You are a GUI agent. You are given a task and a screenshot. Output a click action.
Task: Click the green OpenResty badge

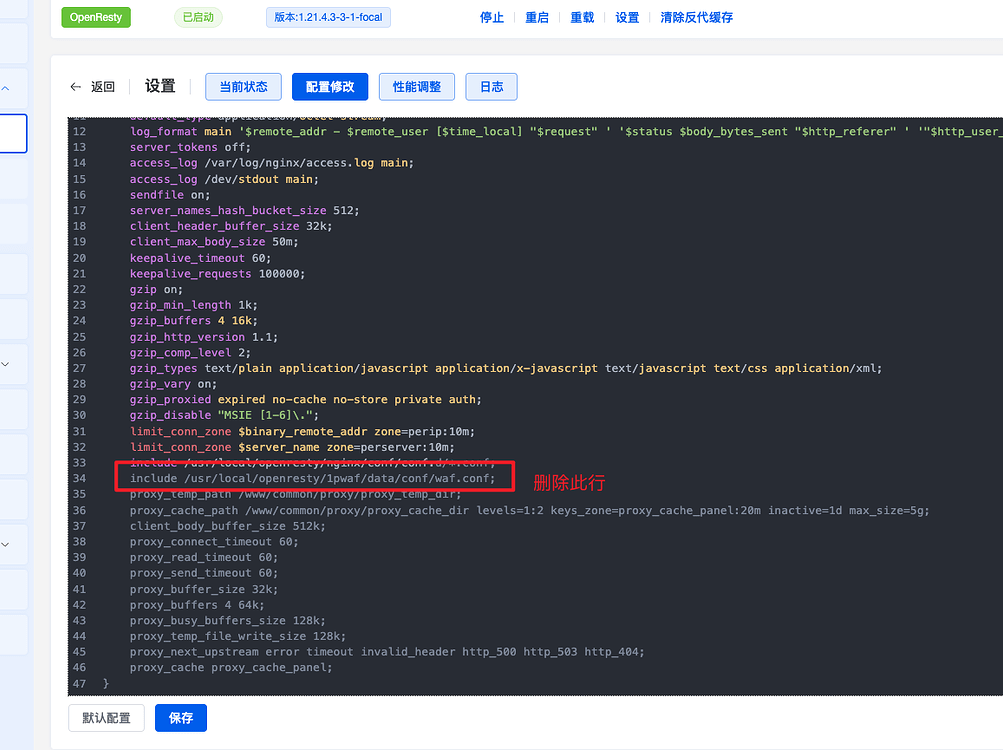point(95,17)
